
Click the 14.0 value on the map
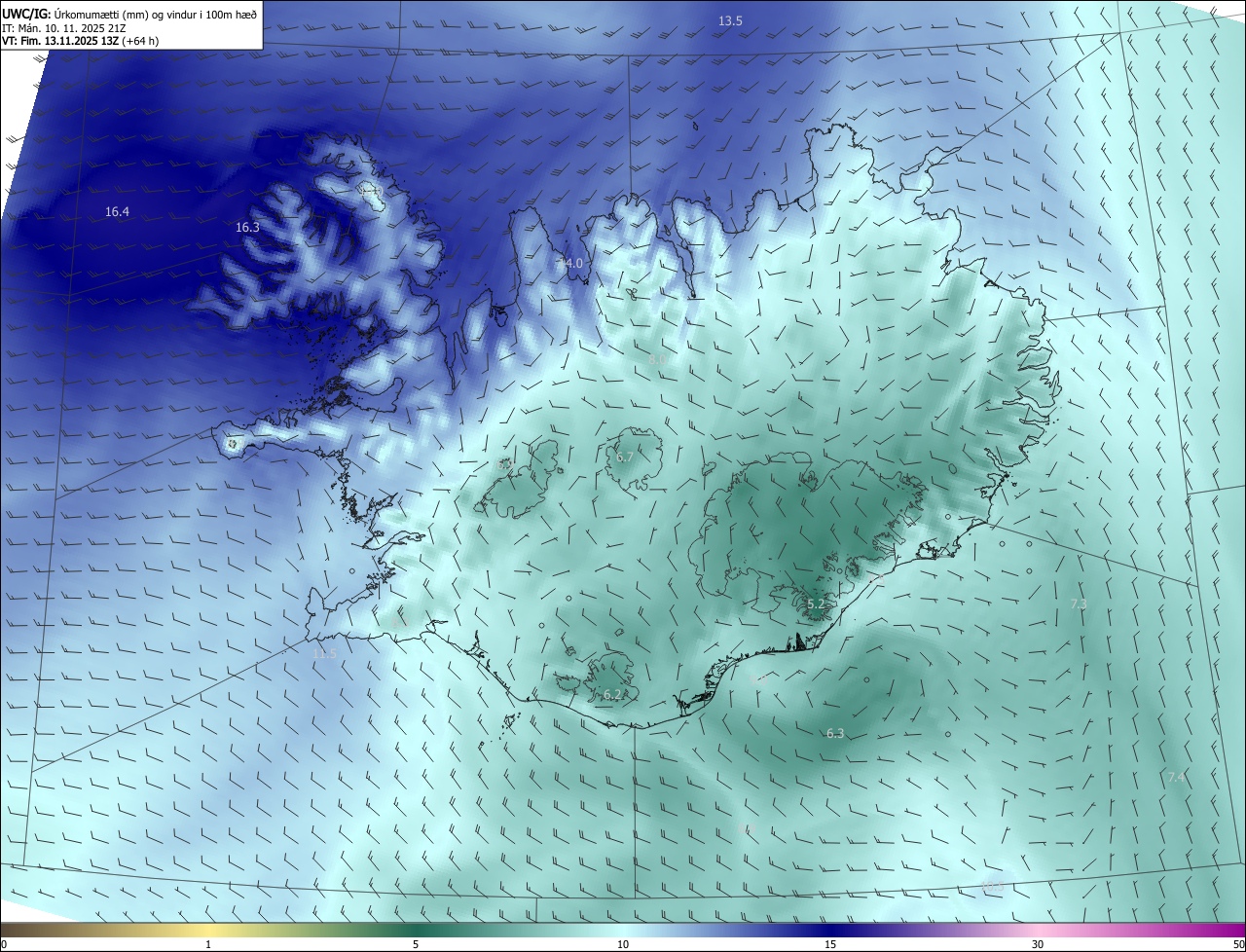(570, 263)
